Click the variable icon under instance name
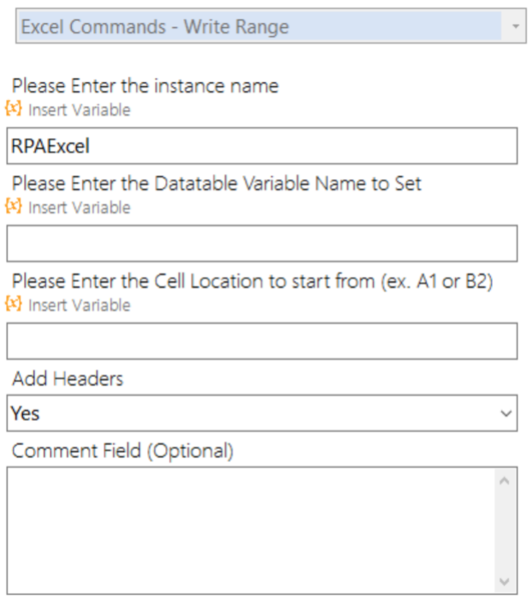 pos(13,109)
